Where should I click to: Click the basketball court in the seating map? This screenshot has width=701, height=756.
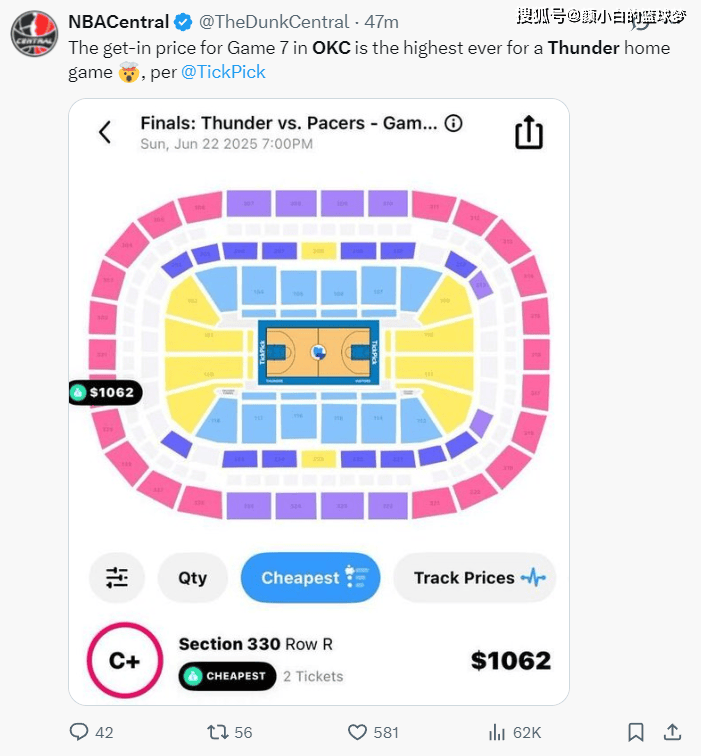click(318, 352)
